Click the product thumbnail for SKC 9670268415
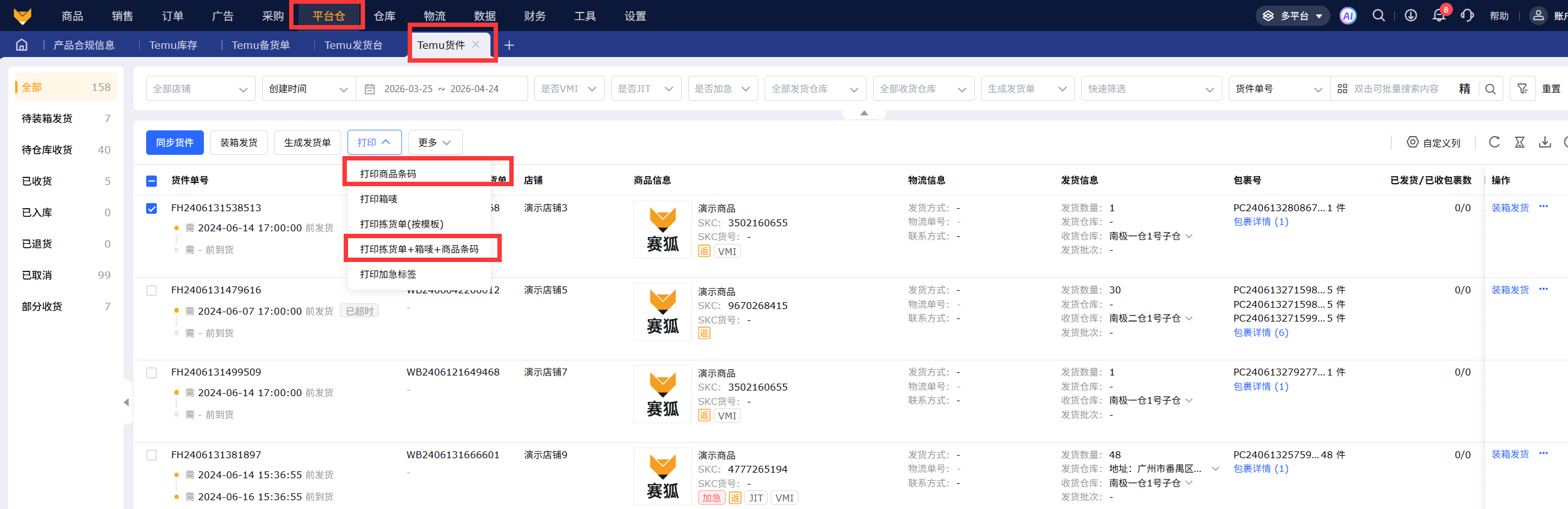Viewport: 1568px width, 509px height. click(663, 312)
